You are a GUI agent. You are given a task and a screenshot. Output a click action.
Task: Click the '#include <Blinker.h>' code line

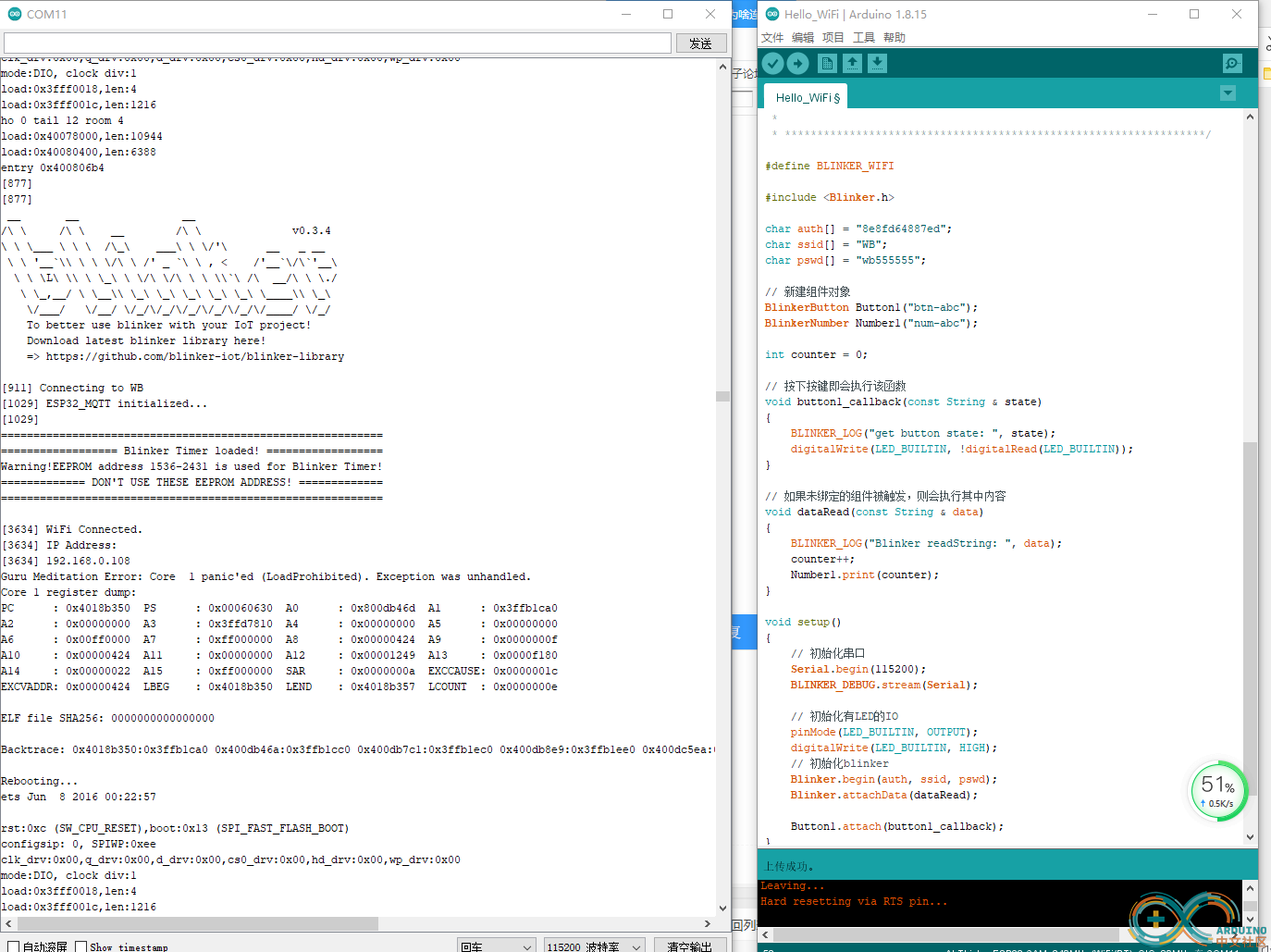click(x=830, y=197)
